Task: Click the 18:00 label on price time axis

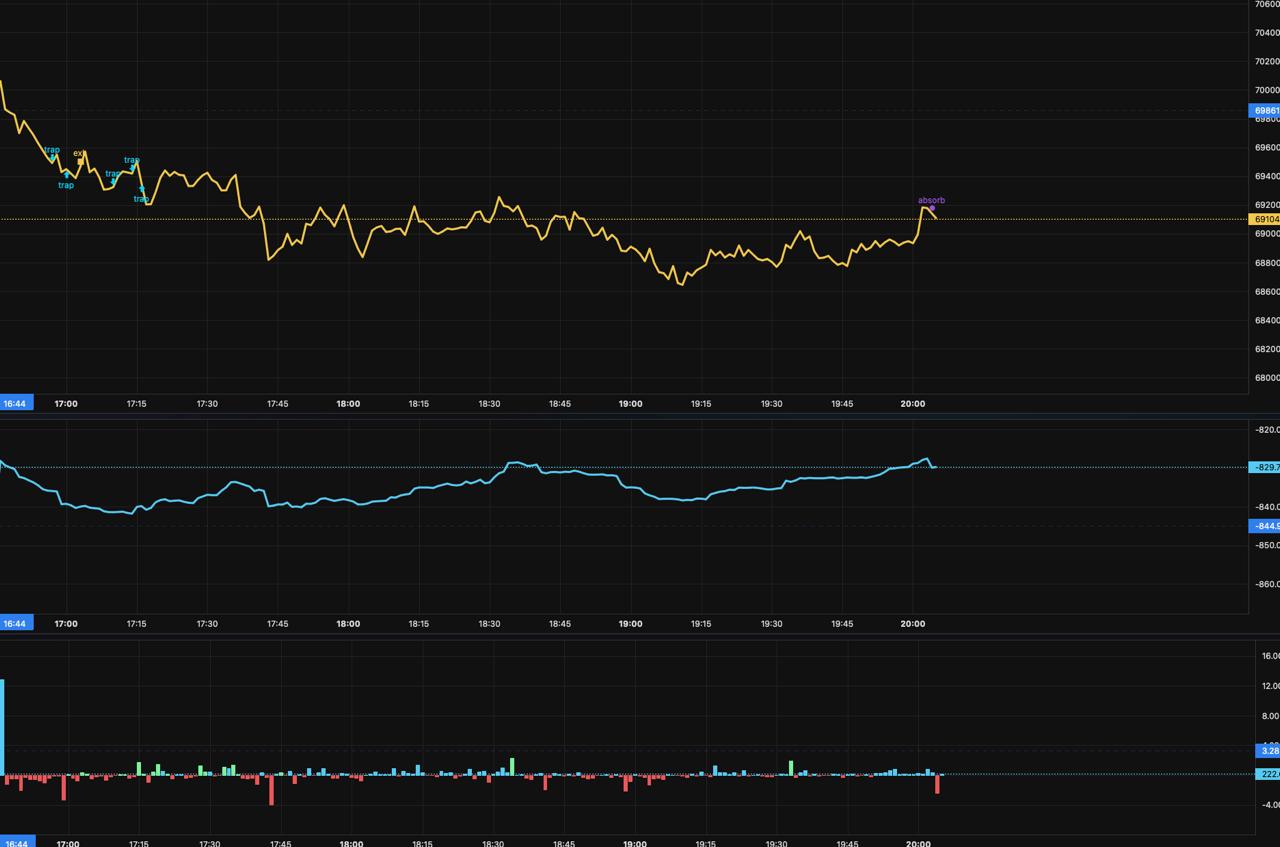Action: pos(348,404)
